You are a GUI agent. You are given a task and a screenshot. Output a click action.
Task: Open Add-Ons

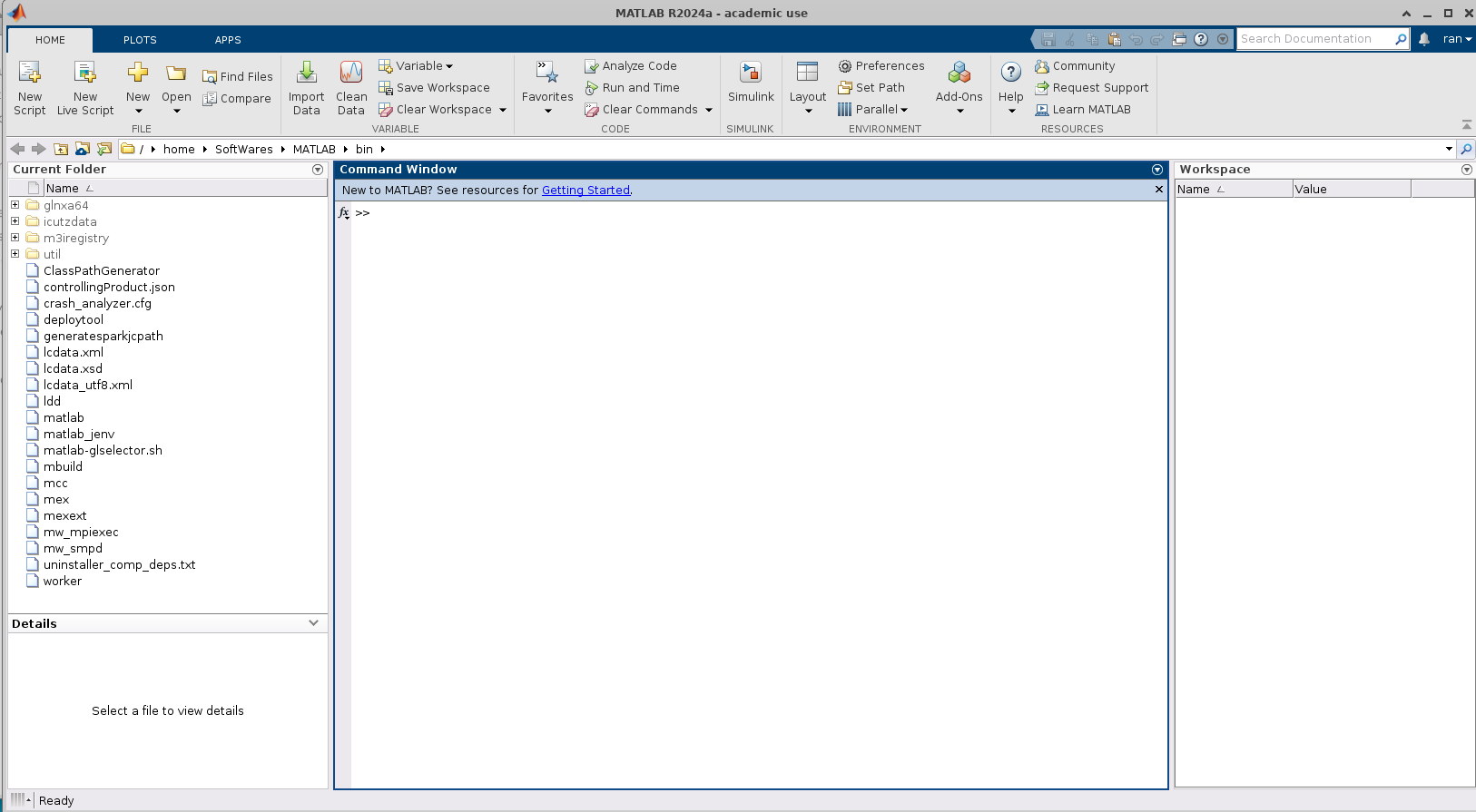click(959, 89)
